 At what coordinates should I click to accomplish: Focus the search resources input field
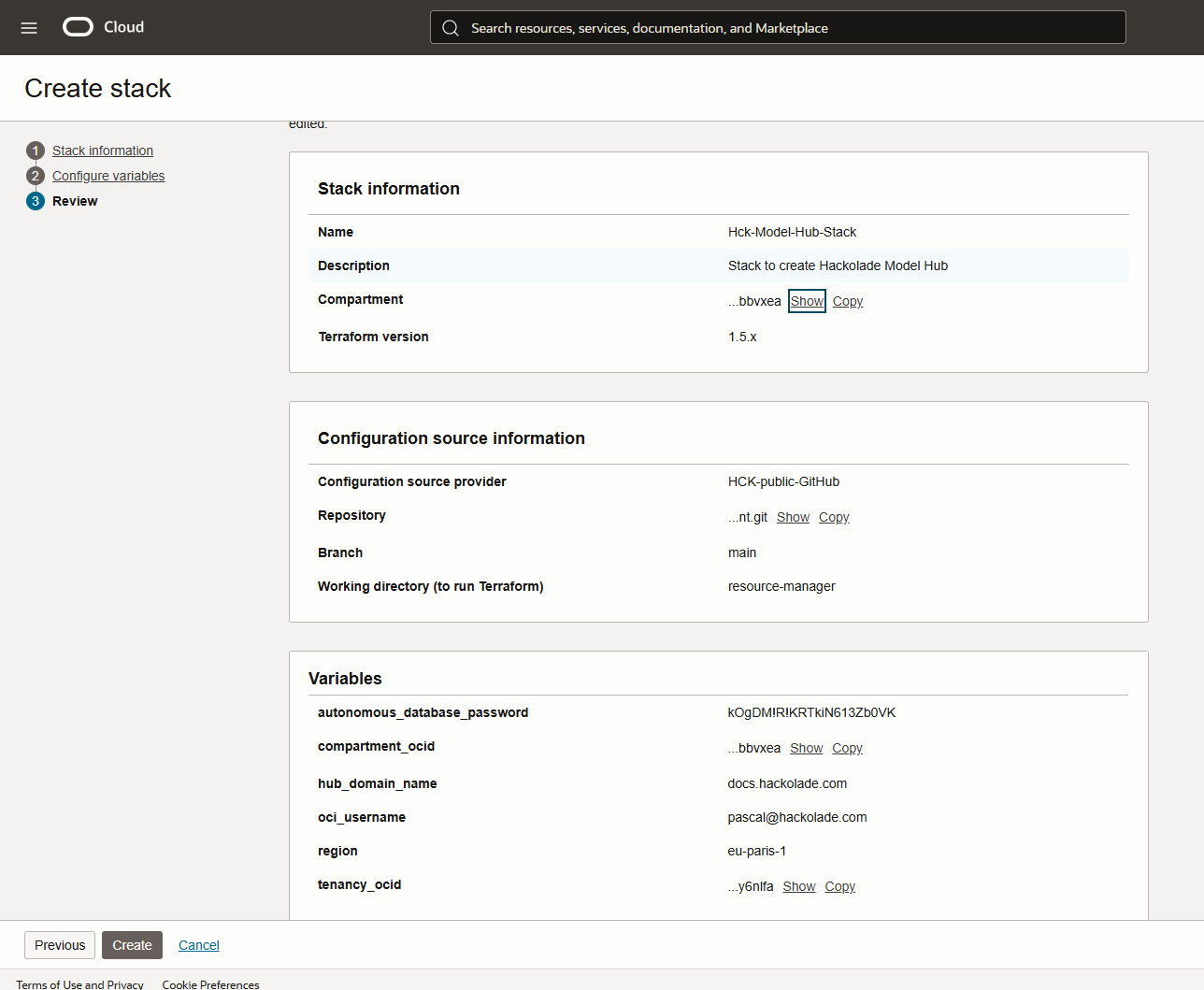click(785, 28)
